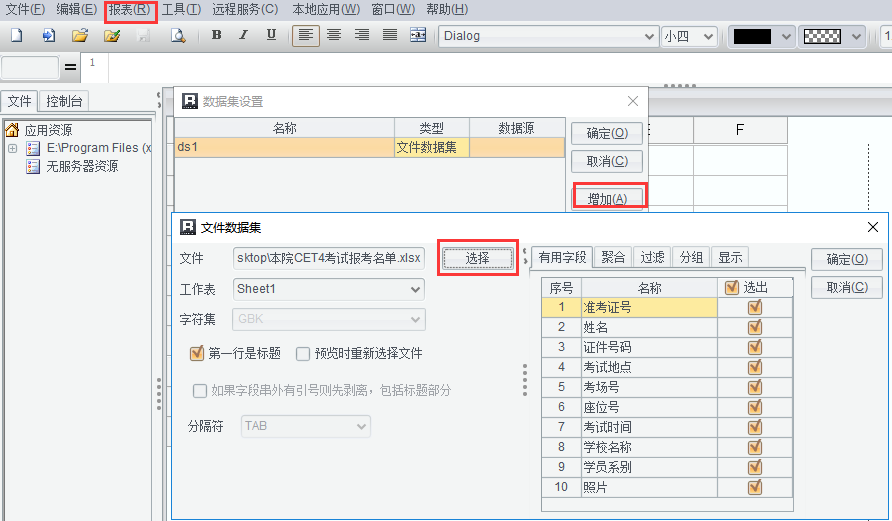Click 选择 to choose a file
892x521 pixels.
(477, 258)
